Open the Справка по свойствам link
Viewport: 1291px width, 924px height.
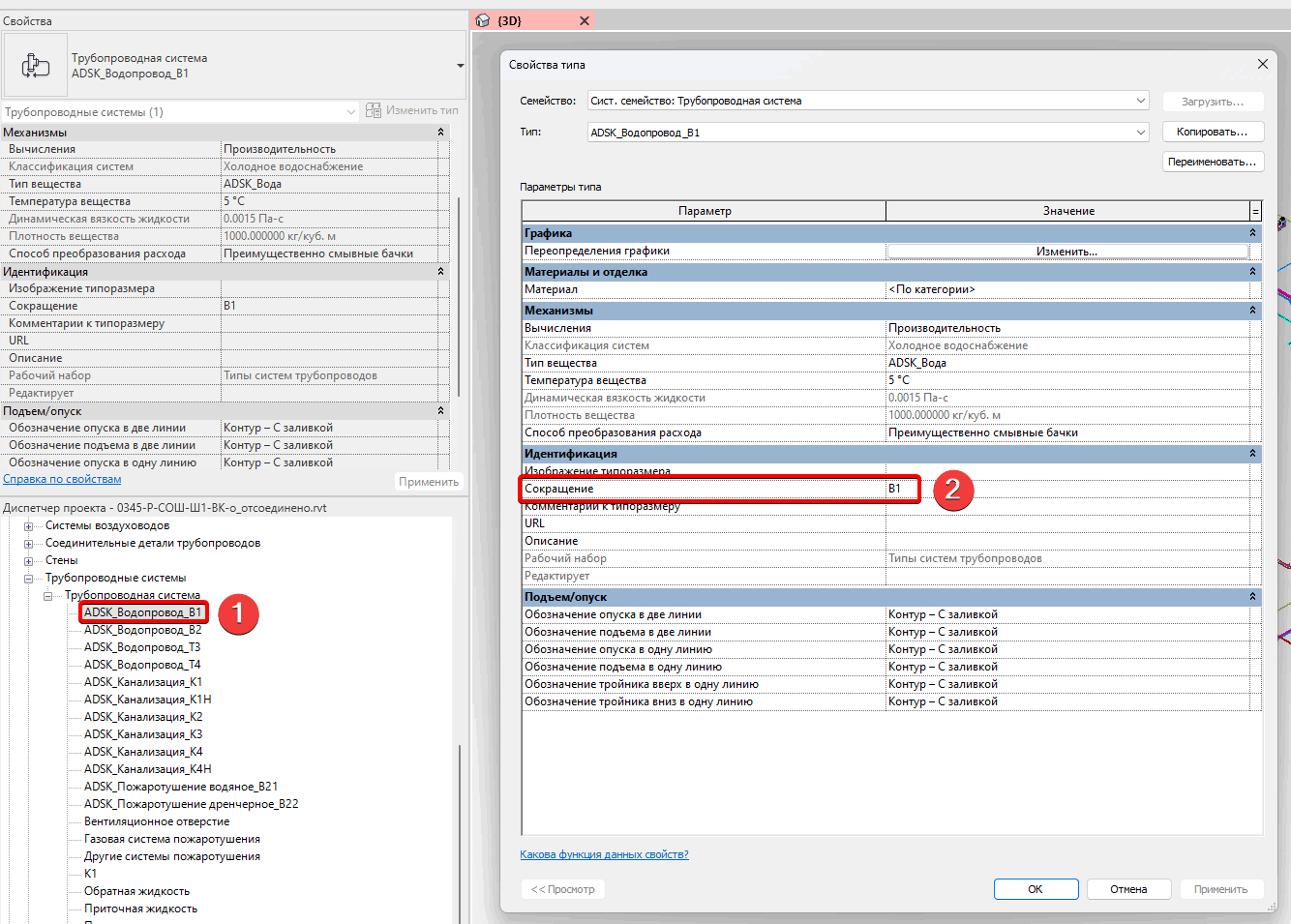coord(62,479)
